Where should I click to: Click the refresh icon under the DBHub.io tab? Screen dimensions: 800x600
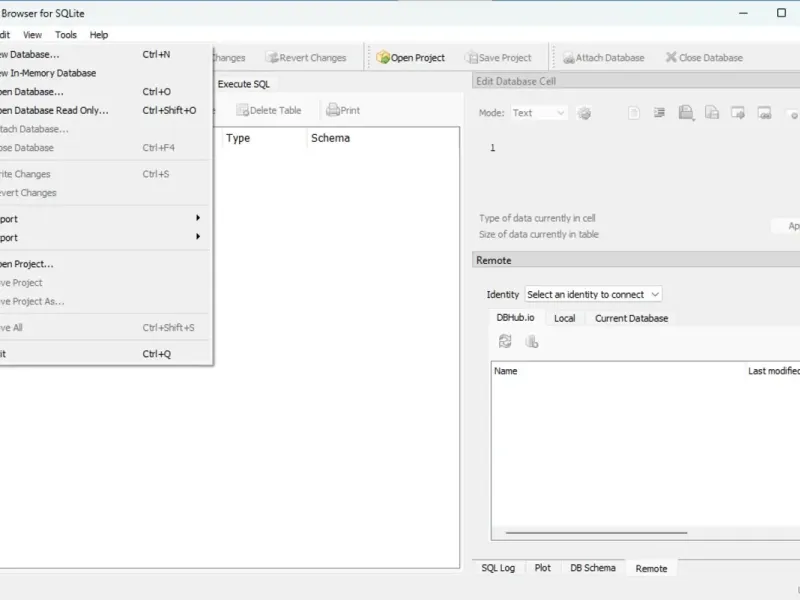(505, 341)
